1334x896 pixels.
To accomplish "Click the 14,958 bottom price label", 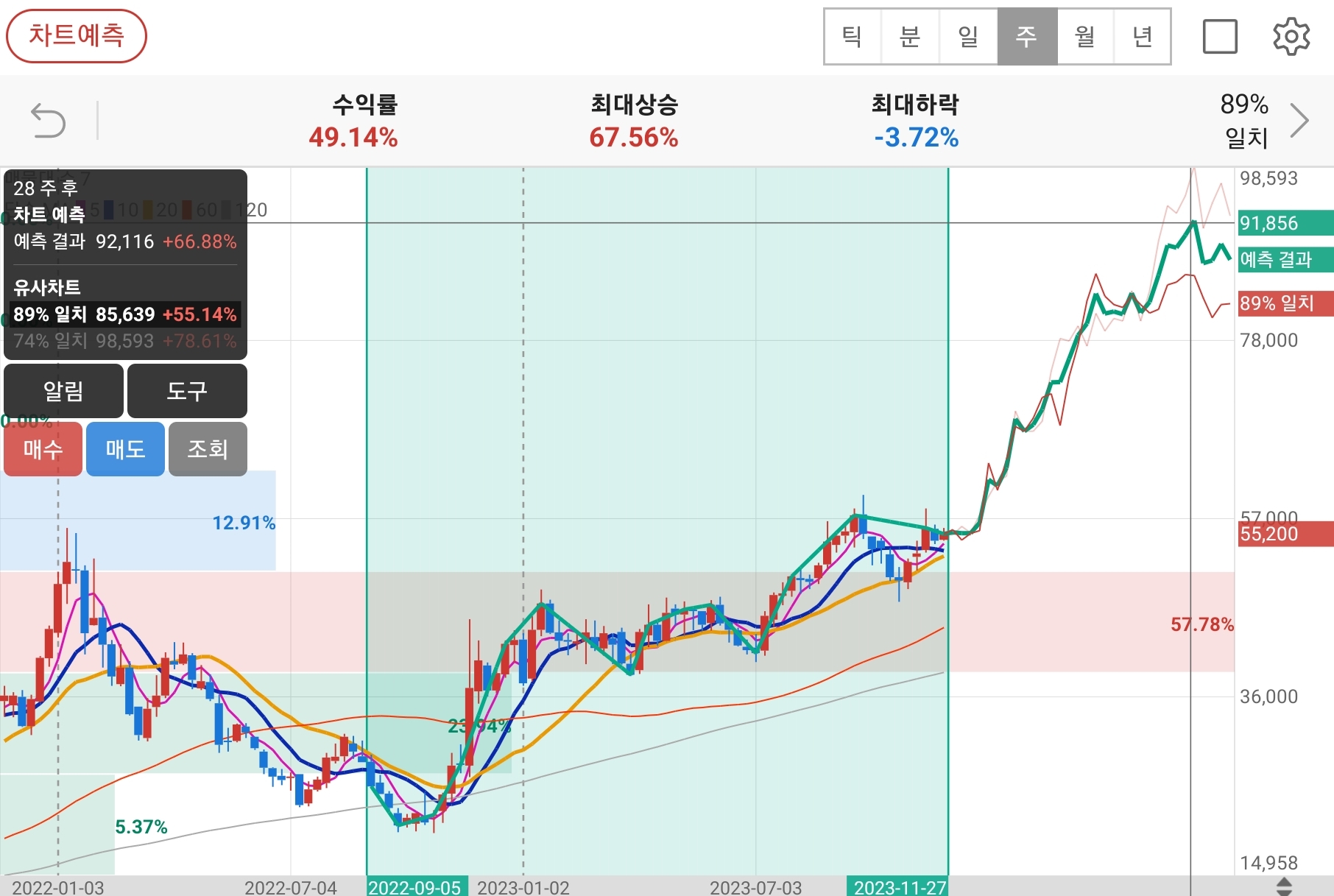I will click(x=1268, y=863).
